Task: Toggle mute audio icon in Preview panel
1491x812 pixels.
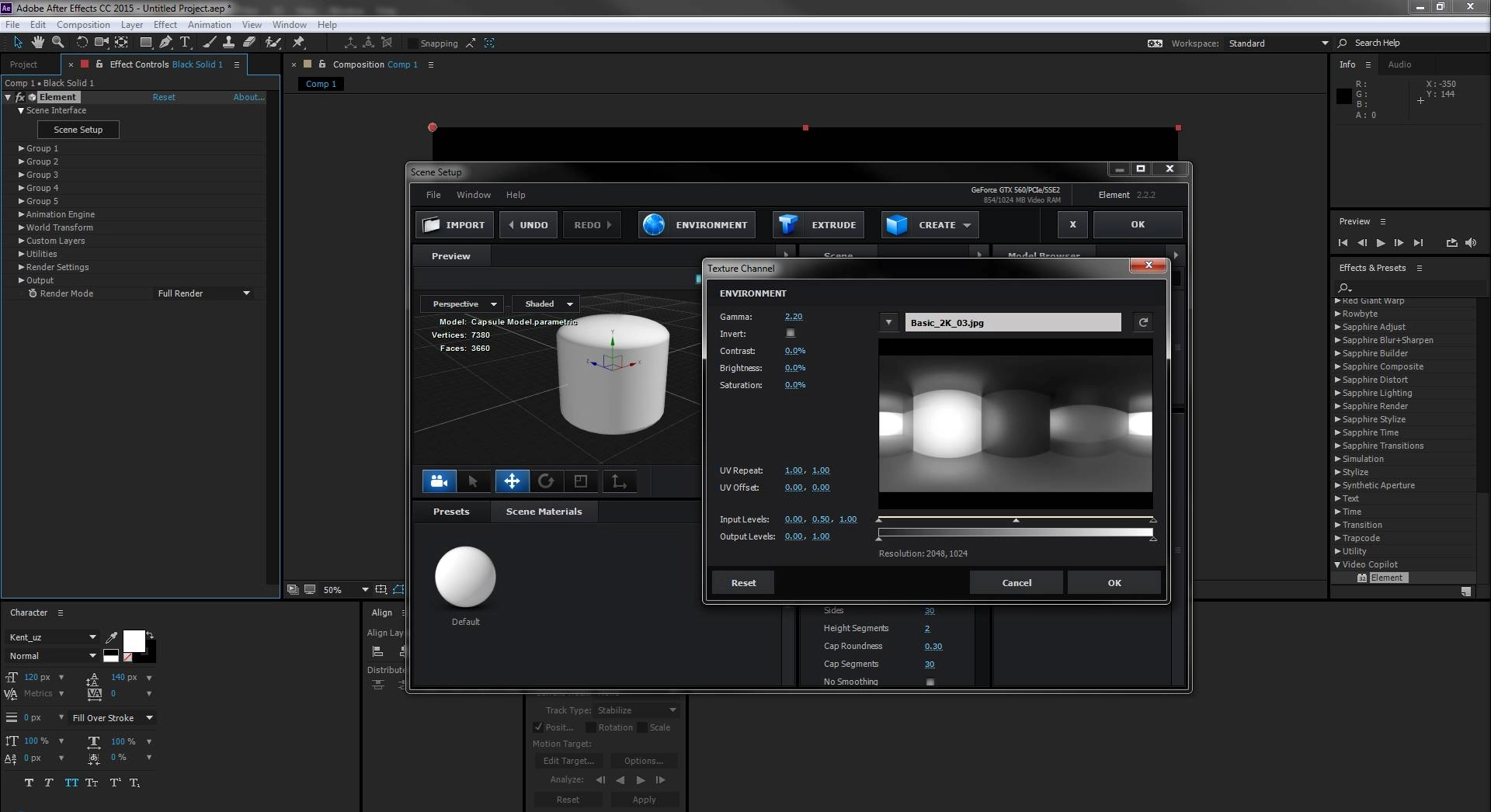Action: [1471, 243]
